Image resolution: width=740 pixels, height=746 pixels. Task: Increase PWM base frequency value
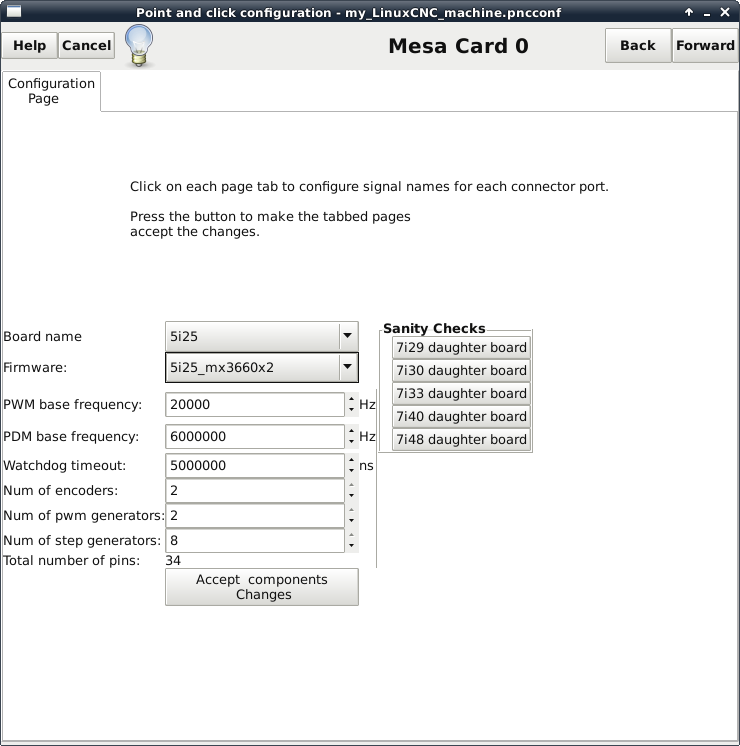pyautogui.click(x=351, y=399)
